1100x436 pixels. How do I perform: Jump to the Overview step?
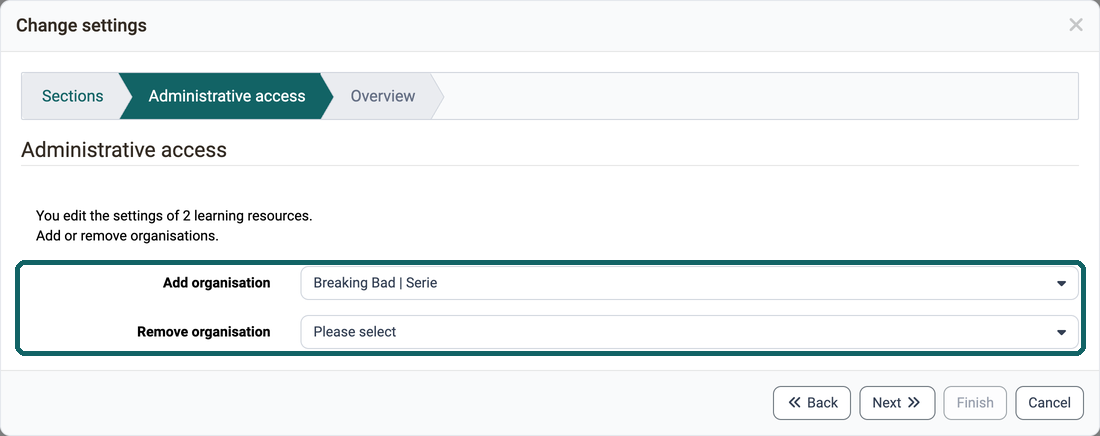pyautogui.click(x=383, y=96)
